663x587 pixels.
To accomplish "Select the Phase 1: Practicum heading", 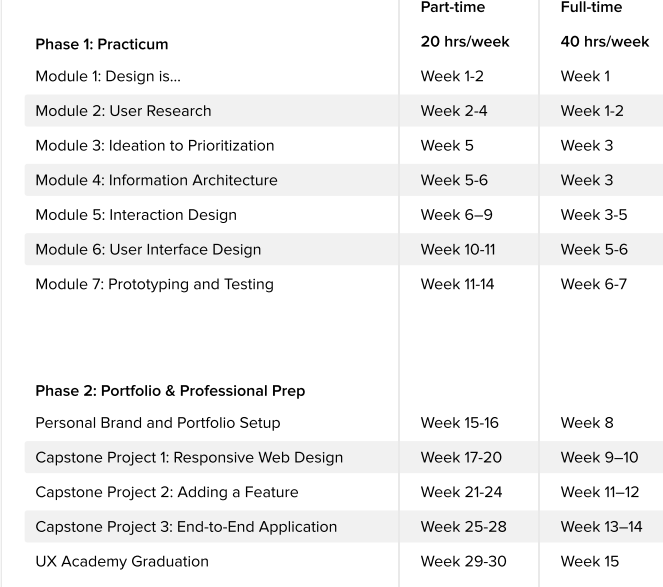I will (102, 44).
